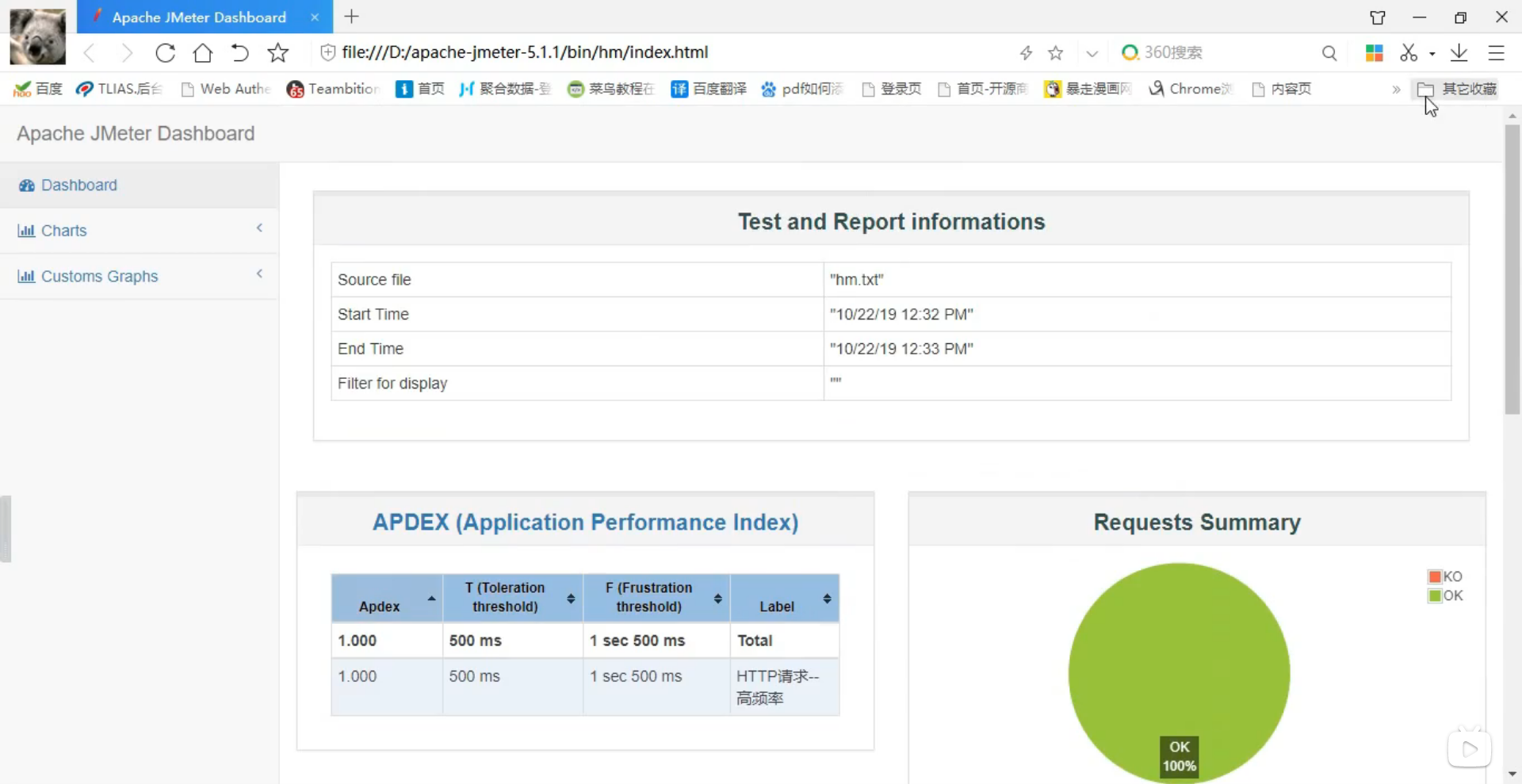Viewport: 1522px width, 784px height.
Task: Open the 暴走漫画 bookmark
Action: pos(1088,89)
